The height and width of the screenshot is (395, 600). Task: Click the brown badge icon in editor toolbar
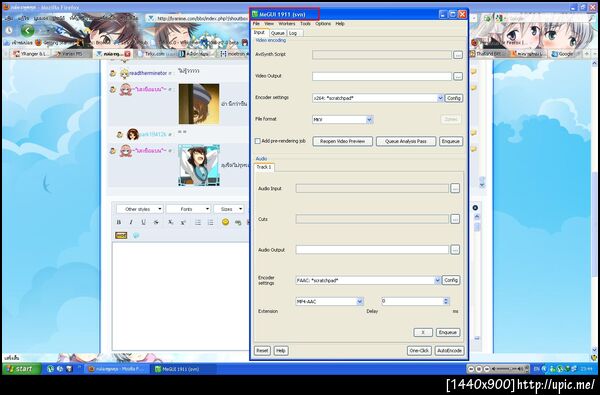click(121, 235)
